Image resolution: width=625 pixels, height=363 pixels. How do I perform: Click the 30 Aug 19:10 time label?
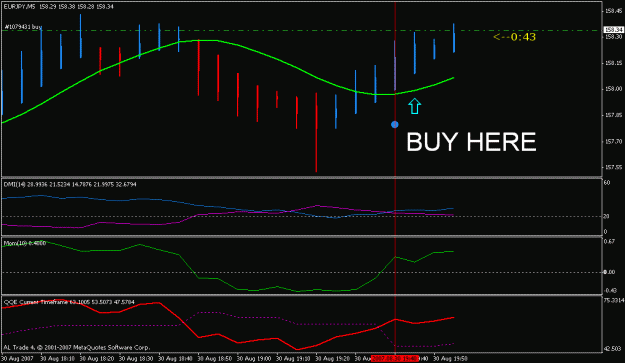click(x=293, y=359)
